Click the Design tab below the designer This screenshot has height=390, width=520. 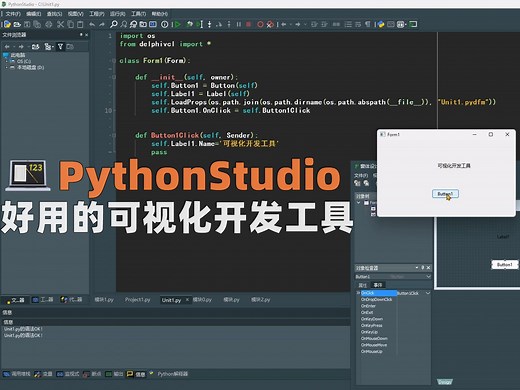(x=445, y=382)
